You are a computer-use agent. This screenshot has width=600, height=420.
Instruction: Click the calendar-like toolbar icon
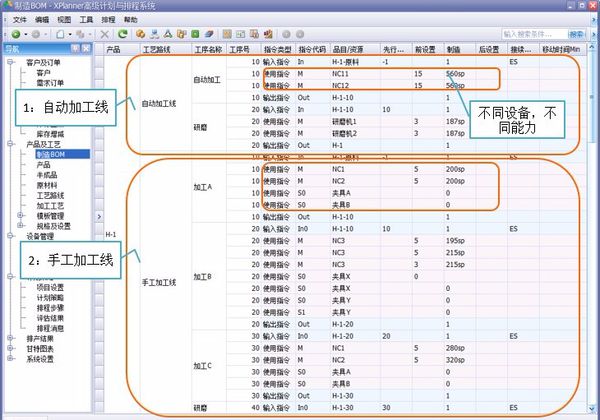click(241, 34)
